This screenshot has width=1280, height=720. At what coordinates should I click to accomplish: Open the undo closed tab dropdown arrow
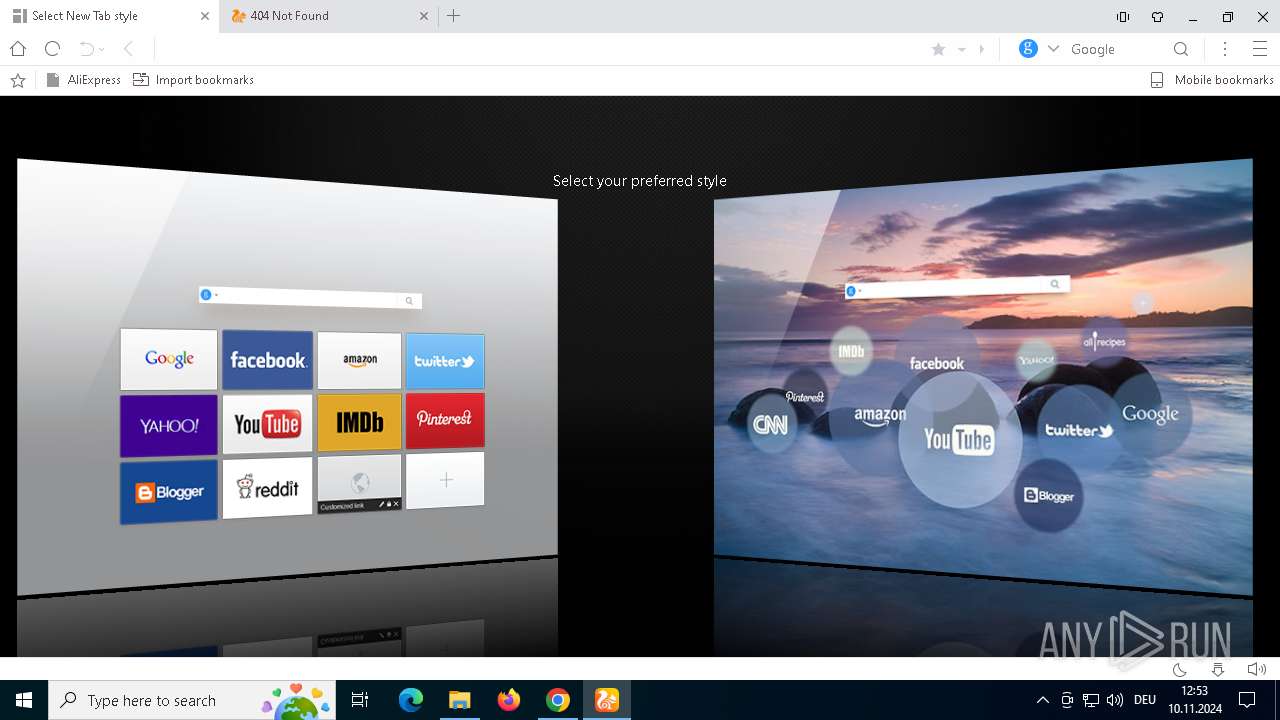pos(102,50)
